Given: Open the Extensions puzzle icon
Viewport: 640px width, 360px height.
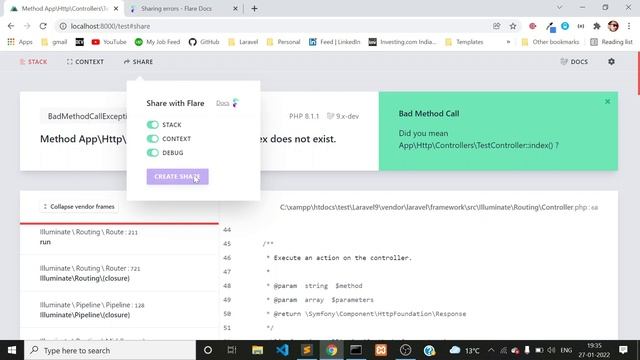Looking at the screenshot, I should 596,26.
